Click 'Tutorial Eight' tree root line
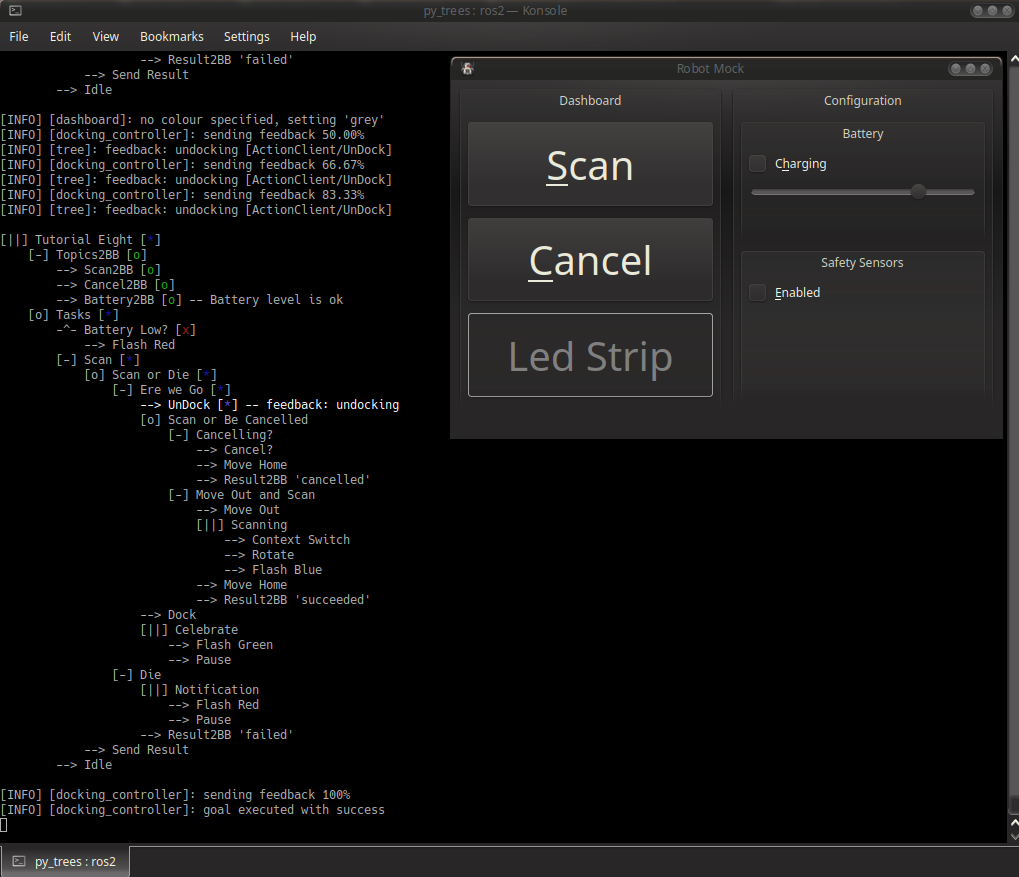Screen dimensions: 1019x877 click(81, 240)
